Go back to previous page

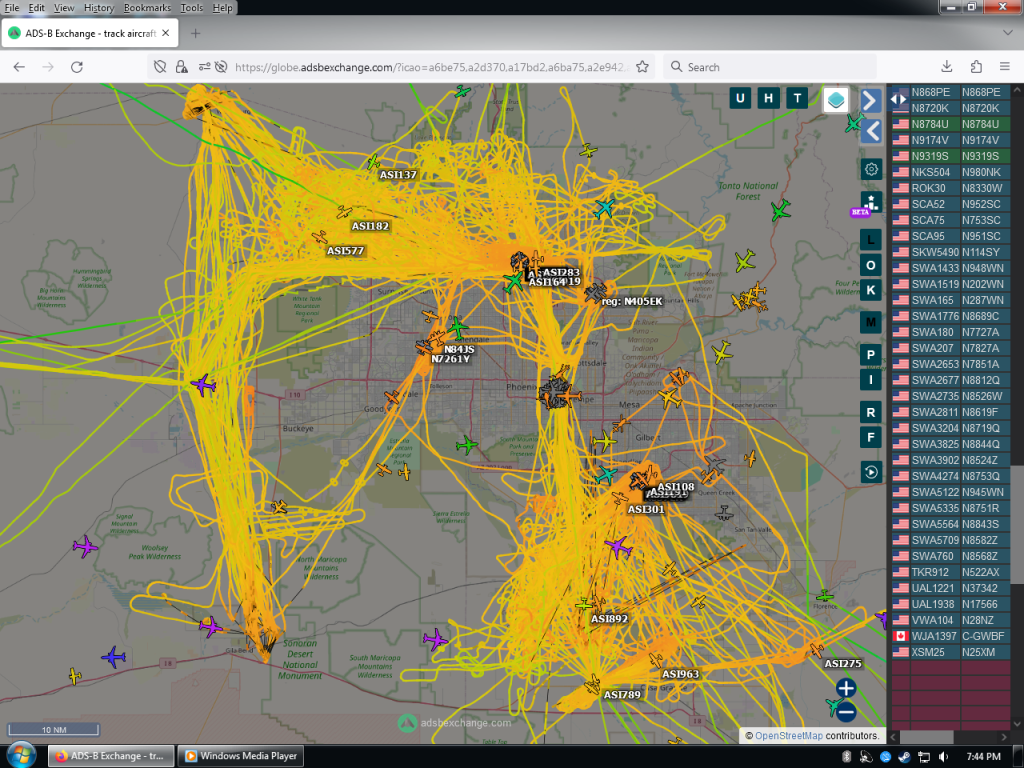19,67
